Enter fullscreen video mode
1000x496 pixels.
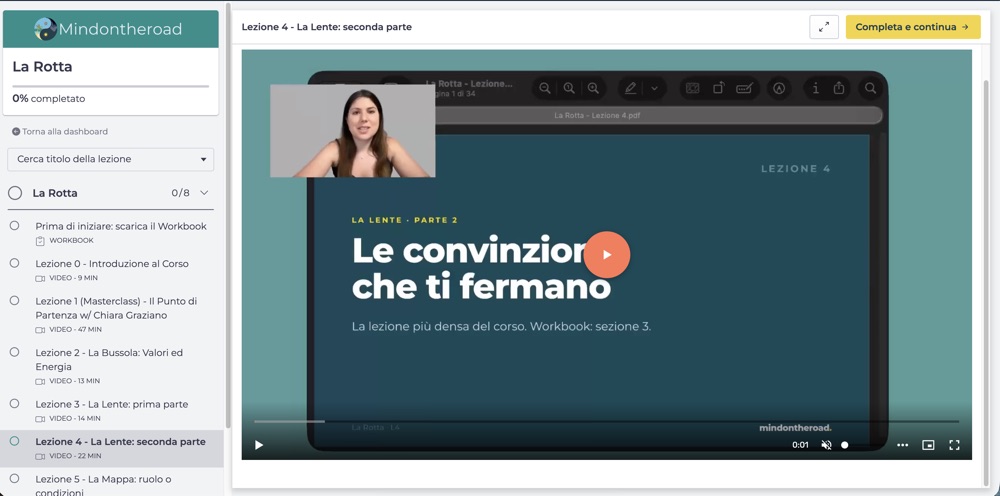(954, 445)
